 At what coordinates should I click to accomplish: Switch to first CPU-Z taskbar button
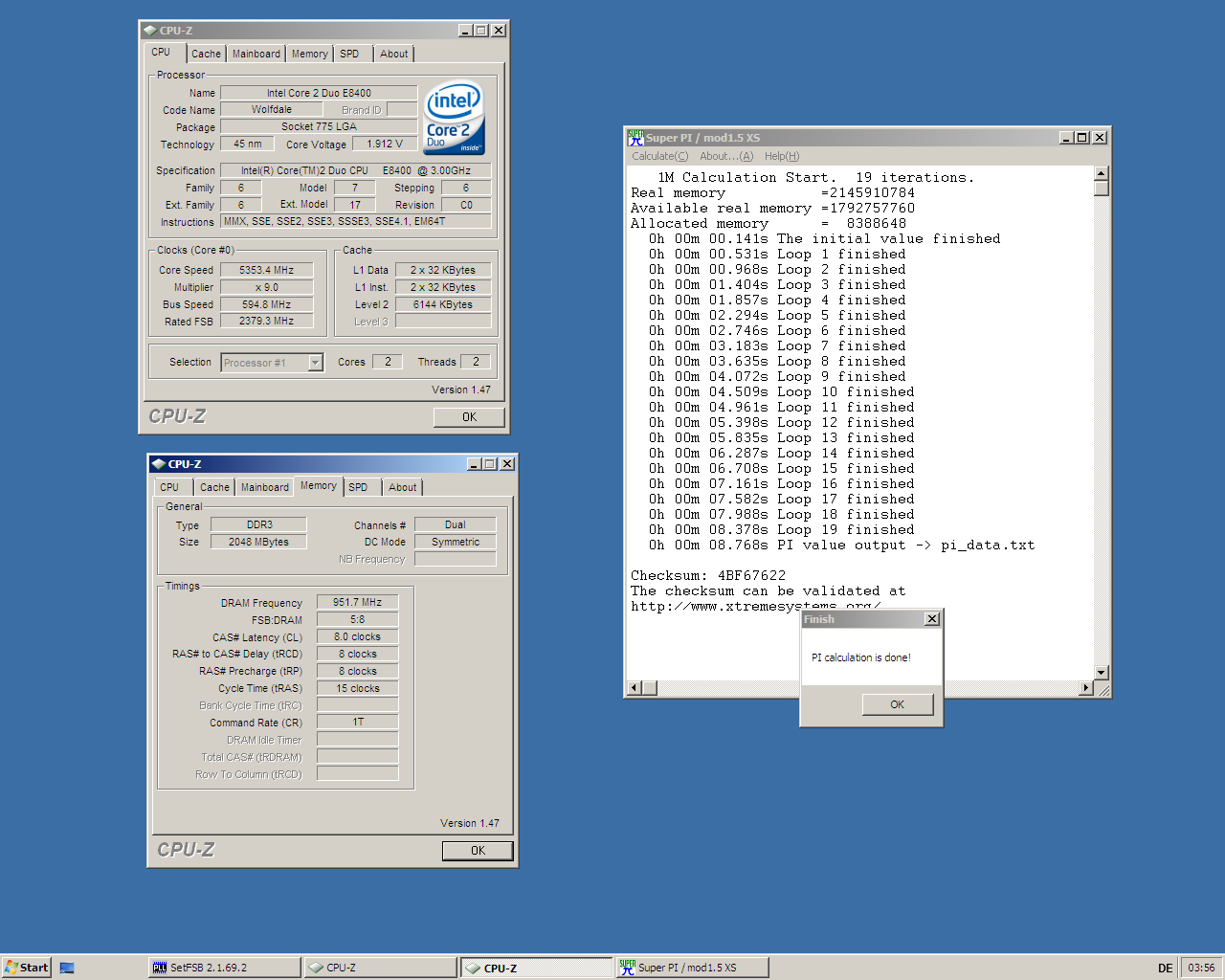pyautogui.click(x=381, y=968)
